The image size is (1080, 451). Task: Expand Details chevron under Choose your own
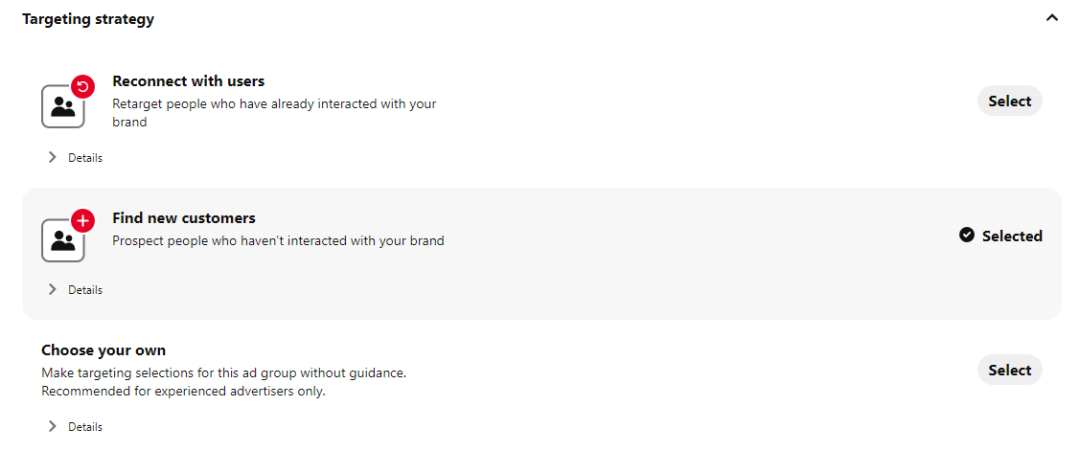click(x=52, y=426)
